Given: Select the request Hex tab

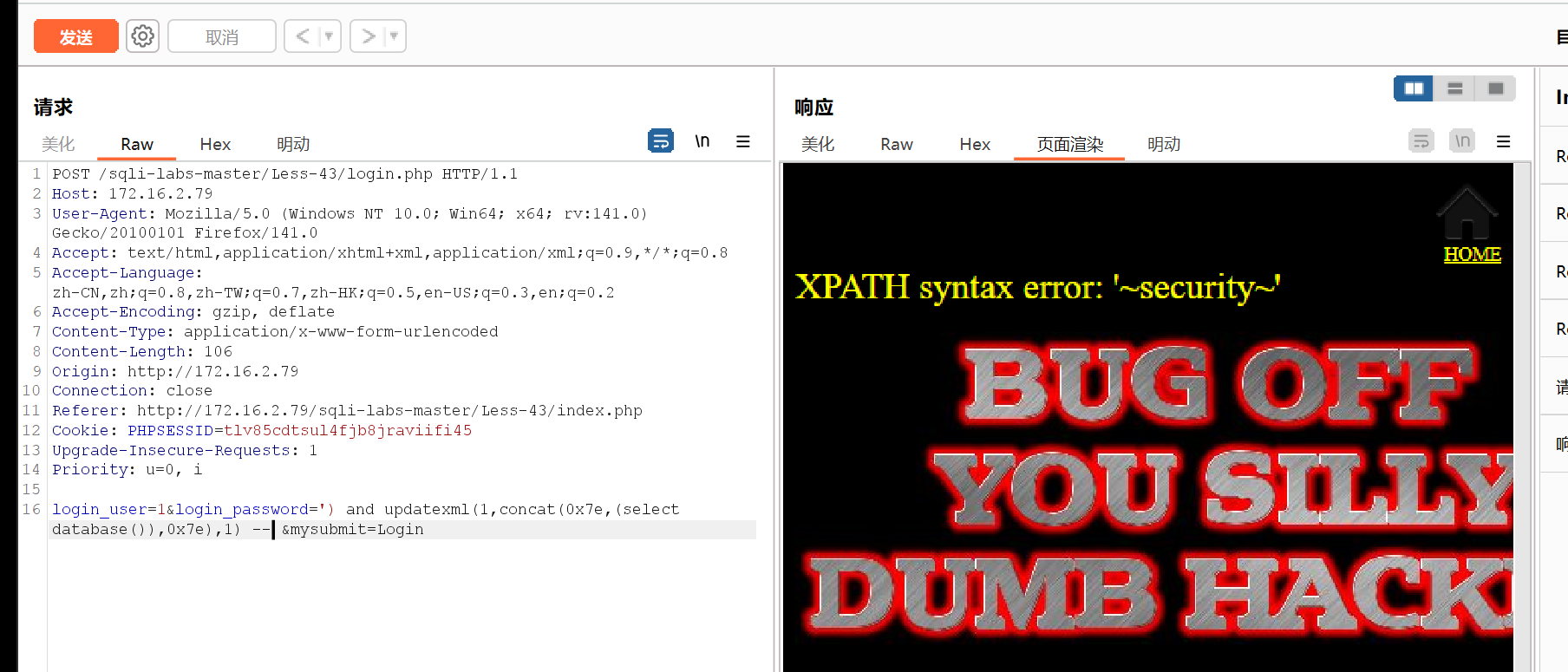Looking at the screenshot, I should [x=215, y=144].
